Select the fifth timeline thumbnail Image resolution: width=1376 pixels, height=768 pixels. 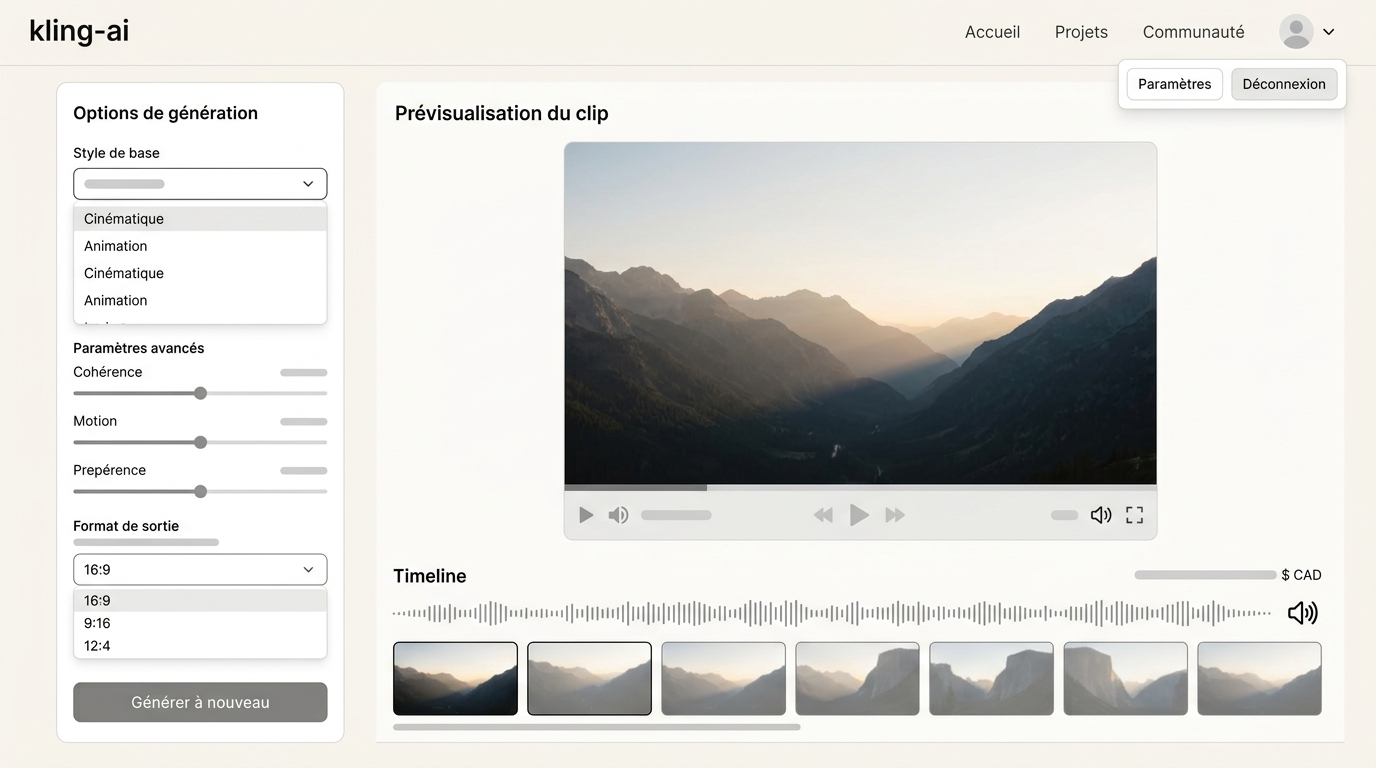pos(991,679)
